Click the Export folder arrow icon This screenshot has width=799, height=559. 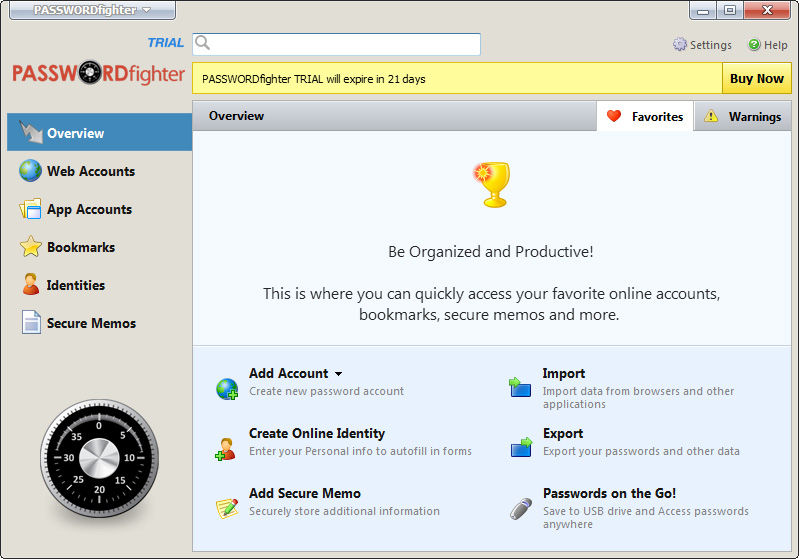(x=521, y=447)
